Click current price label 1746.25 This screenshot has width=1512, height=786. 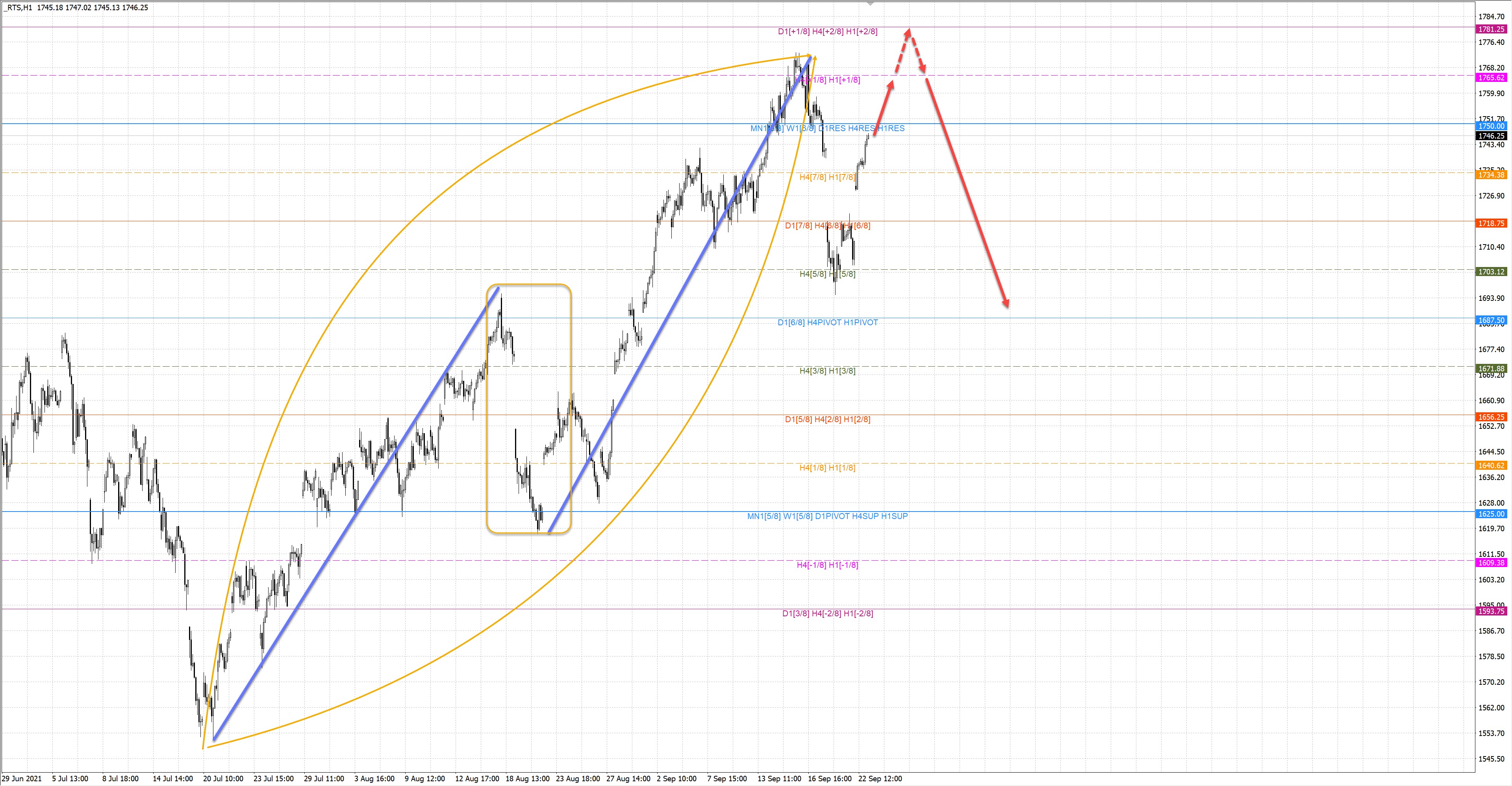(1491, 136)
